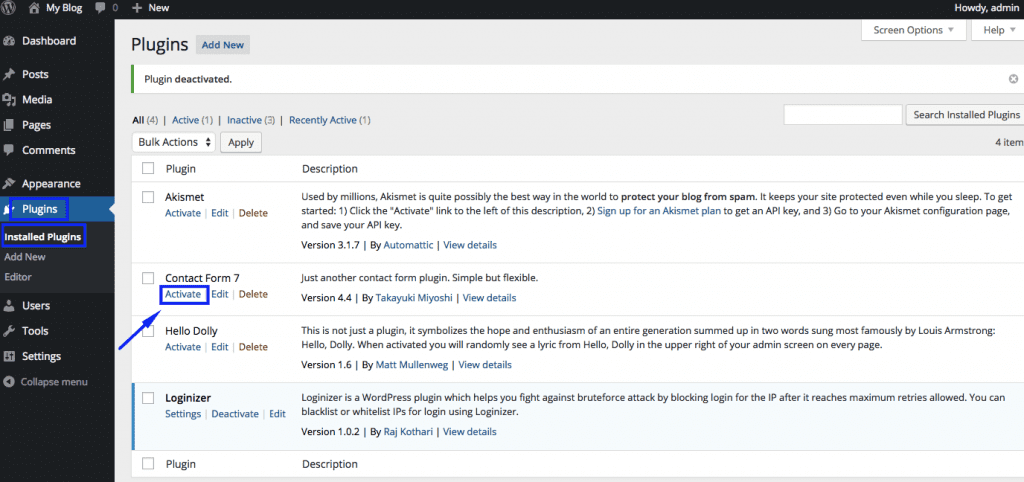Click the My Blog site name
This screenshot has height=482, width=1024.
[x=66, y=8]
